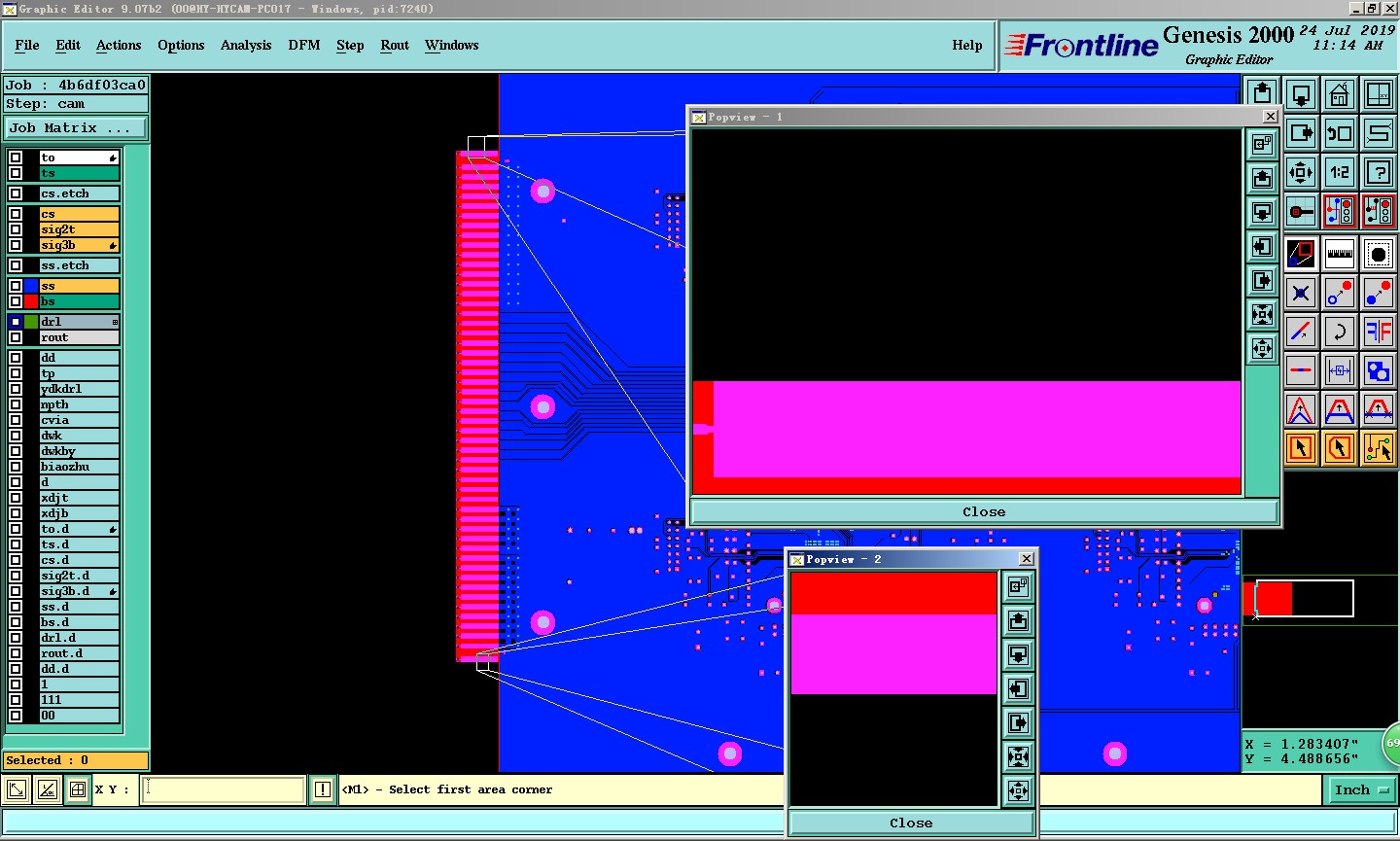
Task: Click the red color swatch of layer bs
Action: click(x=31, y=301)
